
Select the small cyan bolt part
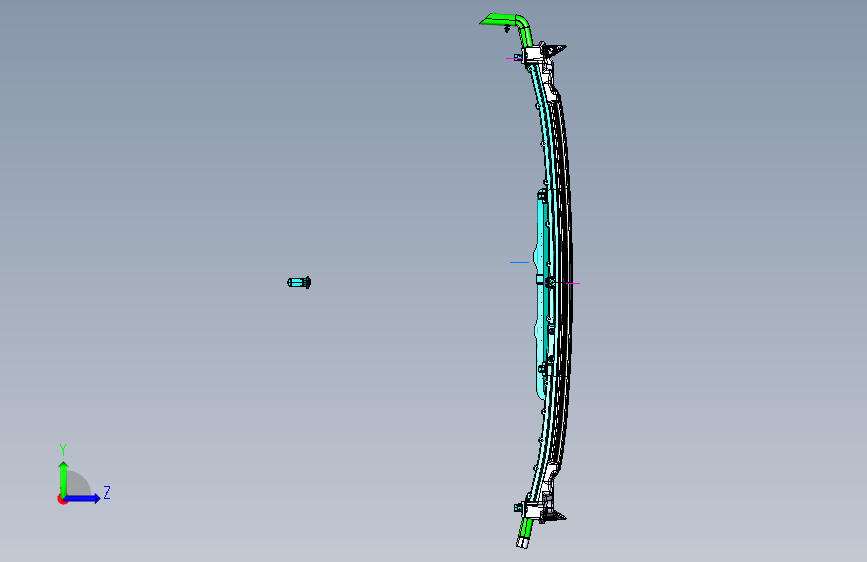pyautogui.click(x=299, y=283)
